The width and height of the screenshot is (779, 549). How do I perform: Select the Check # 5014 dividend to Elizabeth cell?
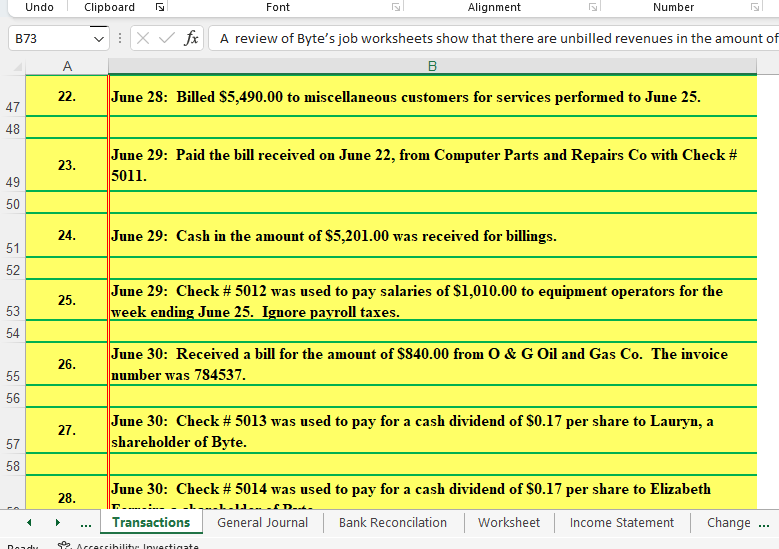tap(433, 492)
